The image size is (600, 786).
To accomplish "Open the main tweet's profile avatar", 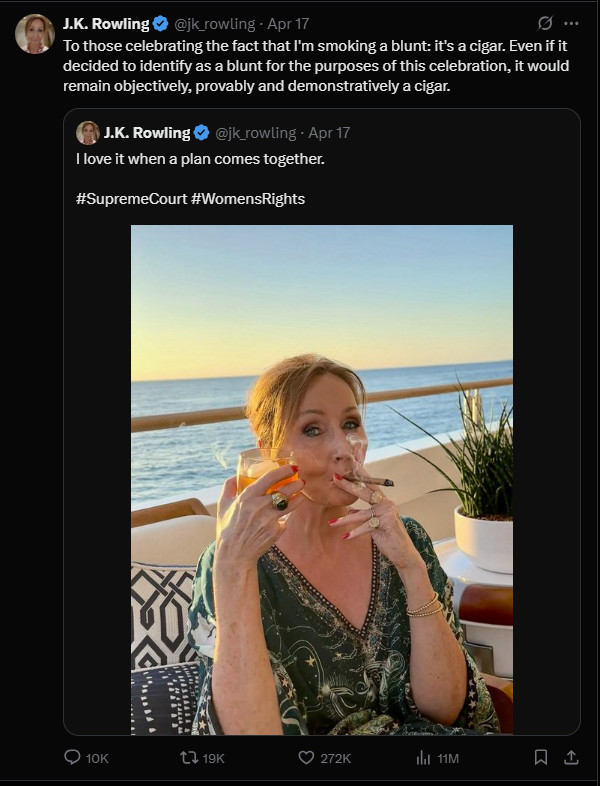I will click(35, 34).
